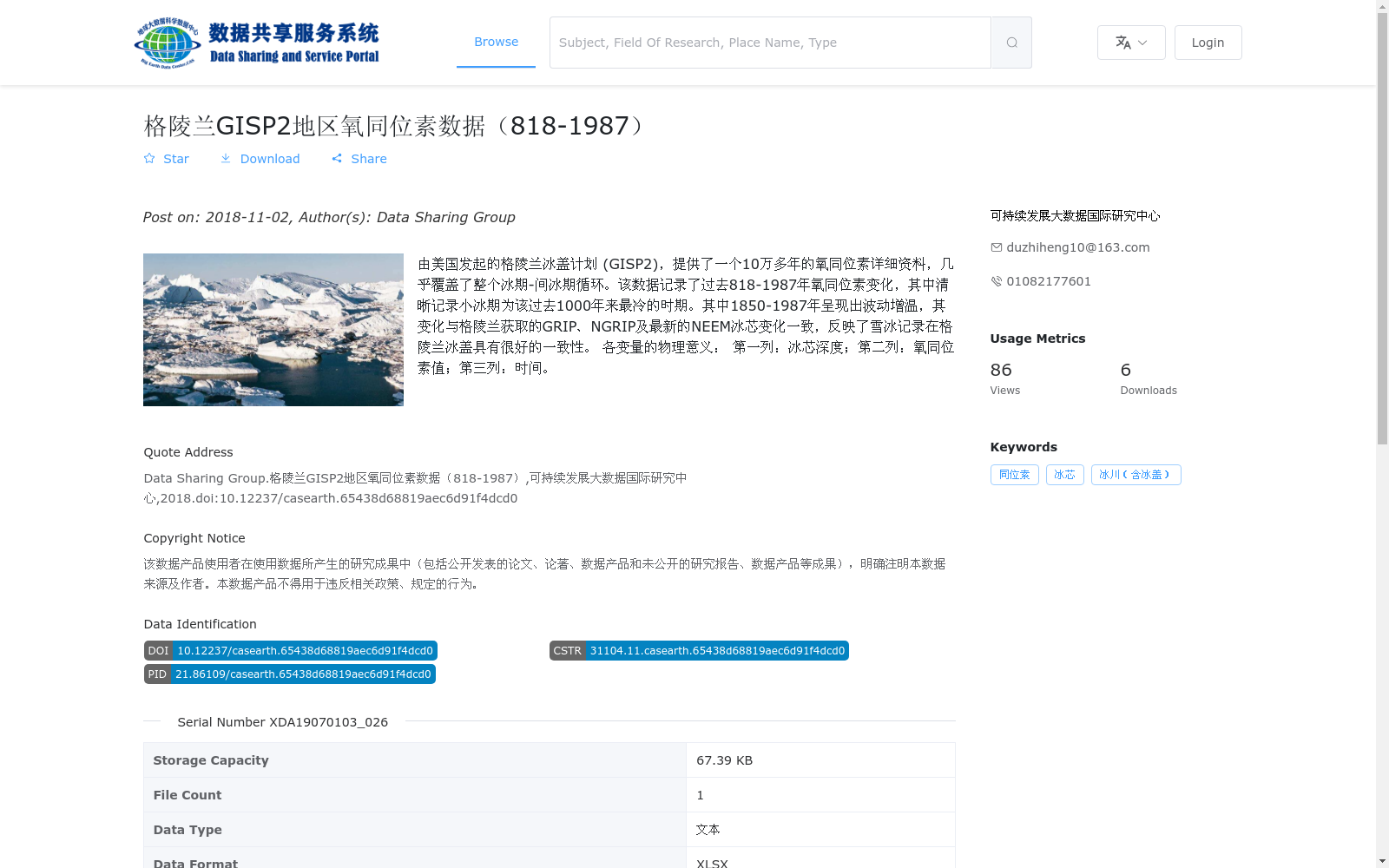
Task: Open the Browse tab
Action: 496,42
